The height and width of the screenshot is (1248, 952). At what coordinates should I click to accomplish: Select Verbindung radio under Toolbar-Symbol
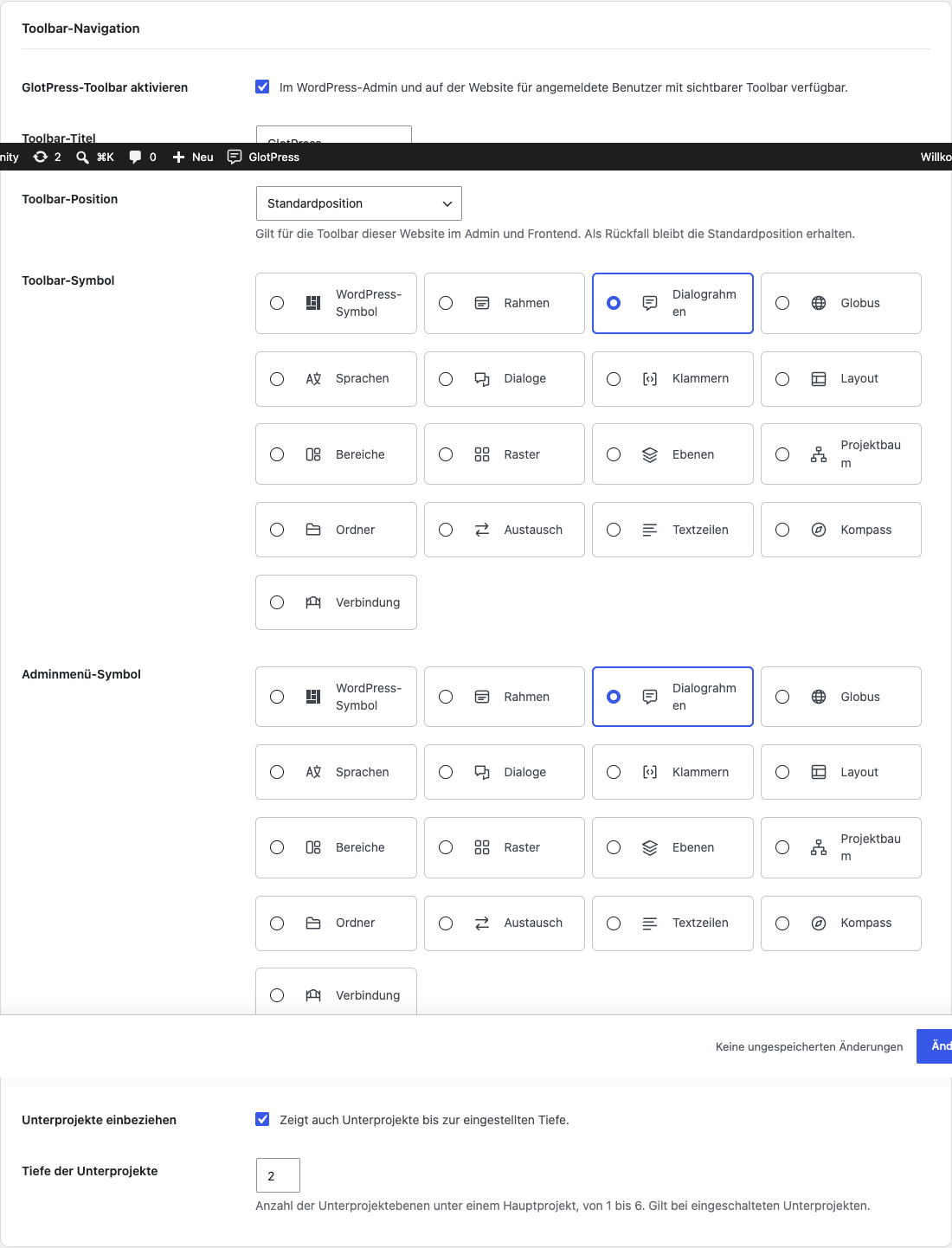click(x=277, y=602)
